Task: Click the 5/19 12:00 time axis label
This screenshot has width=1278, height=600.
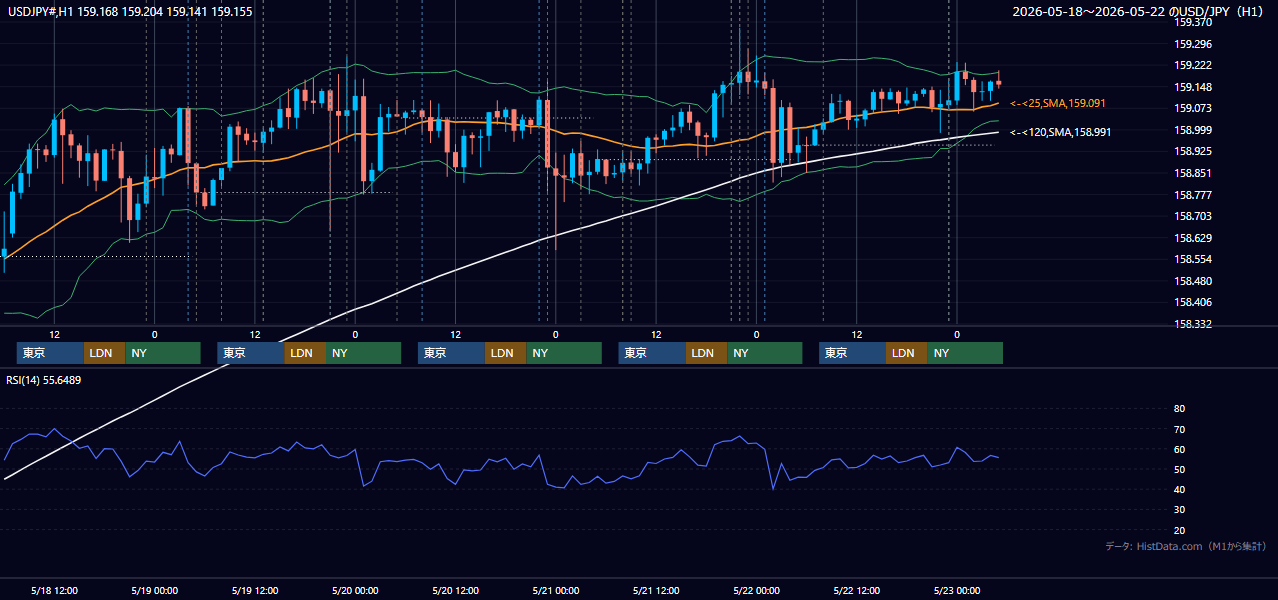Action: pyautogui.click(x=255, y=590)
